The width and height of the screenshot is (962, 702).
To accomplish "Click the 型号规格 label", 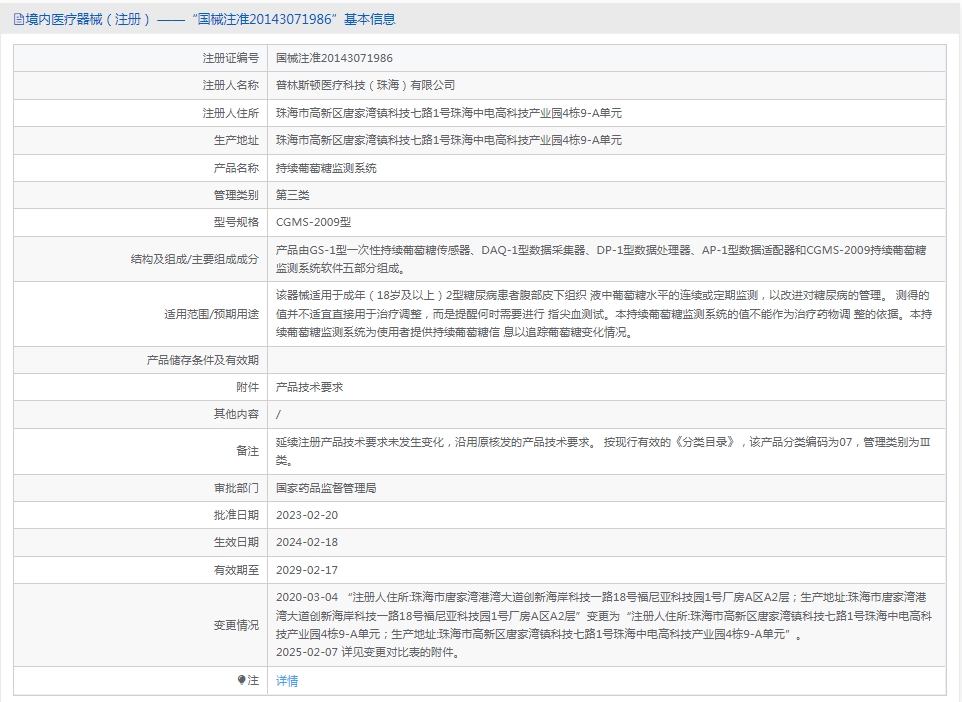I will [236, 222].
